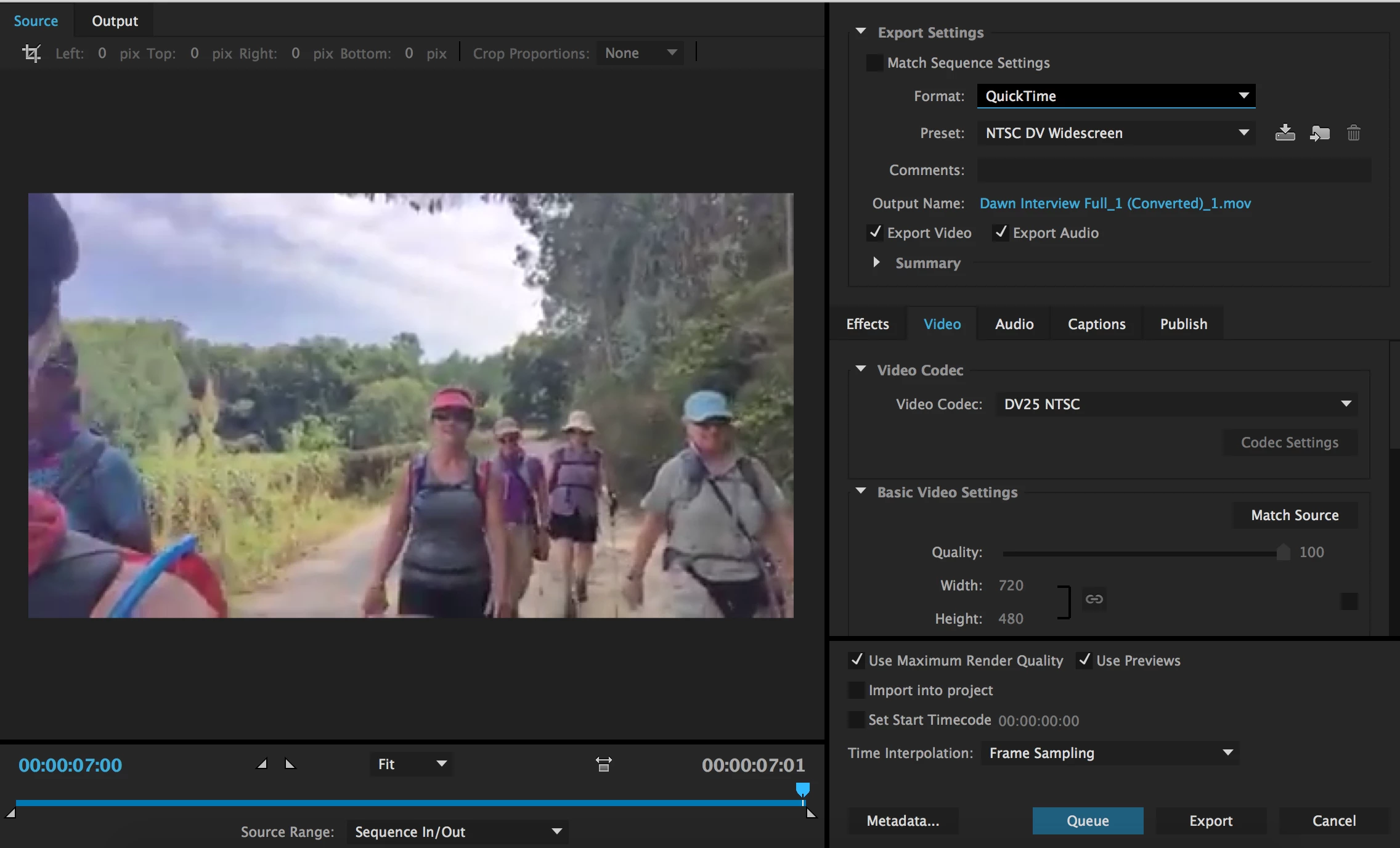Click the Set In Point marker icon
This screenshot has height=848, width=1400.
262,764
